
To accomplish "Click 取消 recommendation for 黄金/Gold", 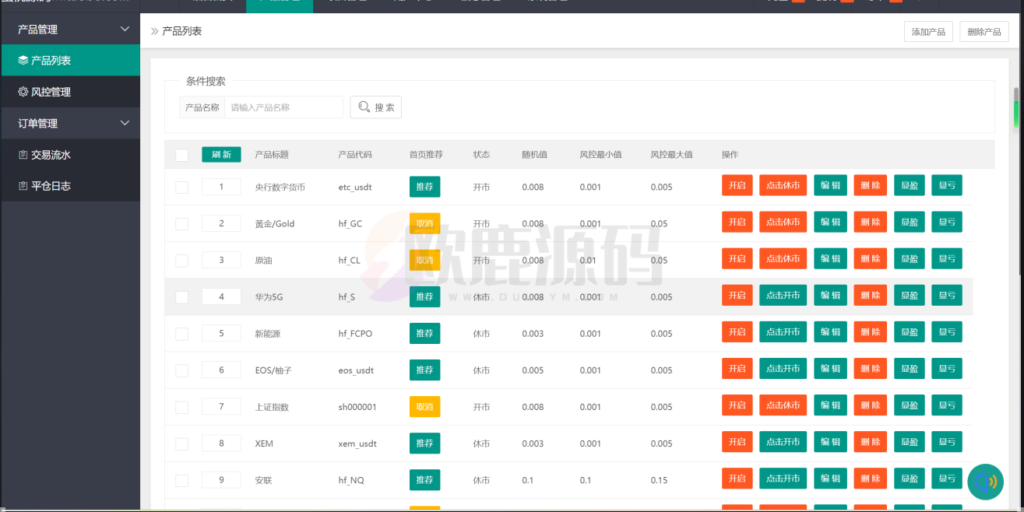I will click(424, 223).
